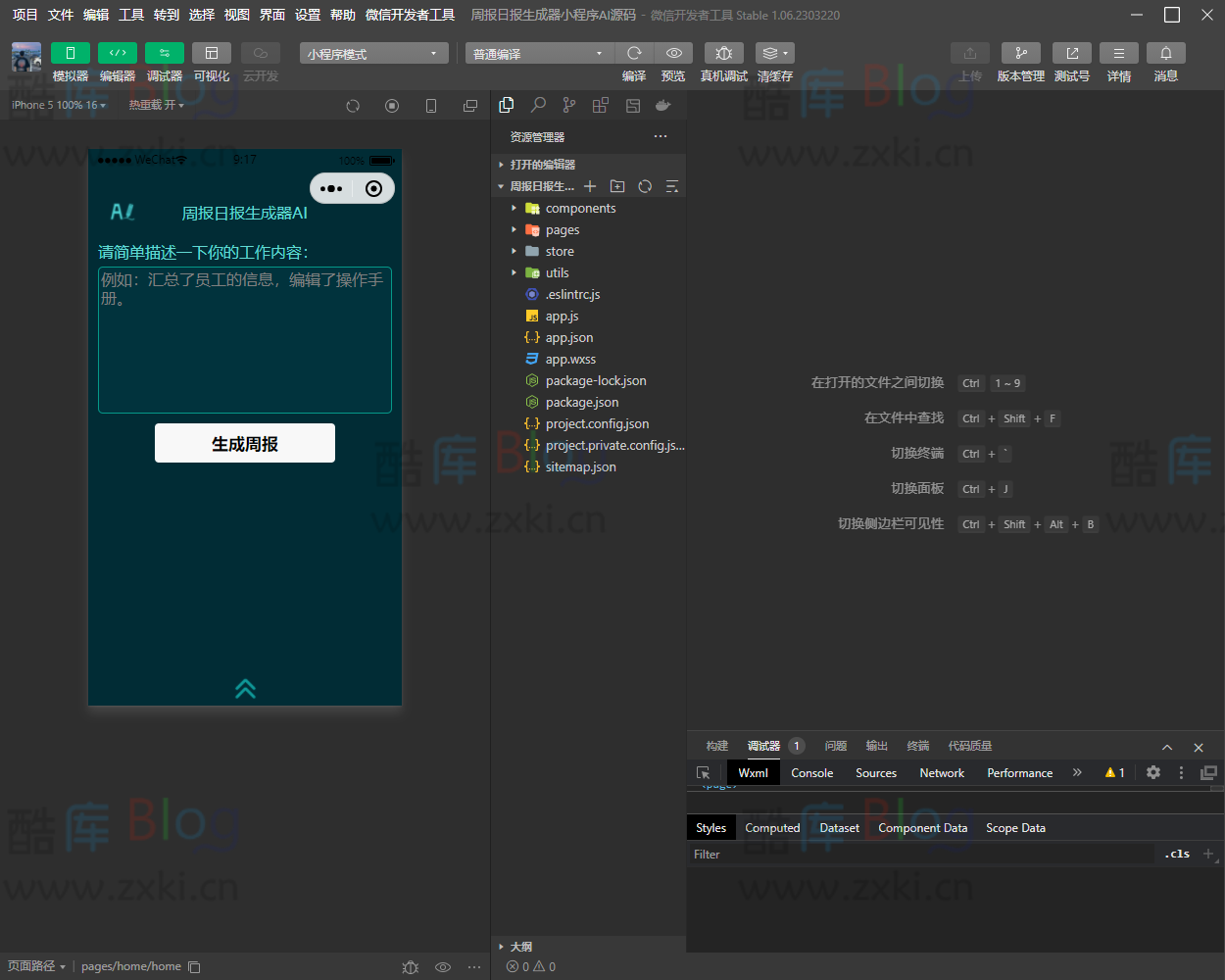
Task: Click the version management button
Action: coord(1020,53)
